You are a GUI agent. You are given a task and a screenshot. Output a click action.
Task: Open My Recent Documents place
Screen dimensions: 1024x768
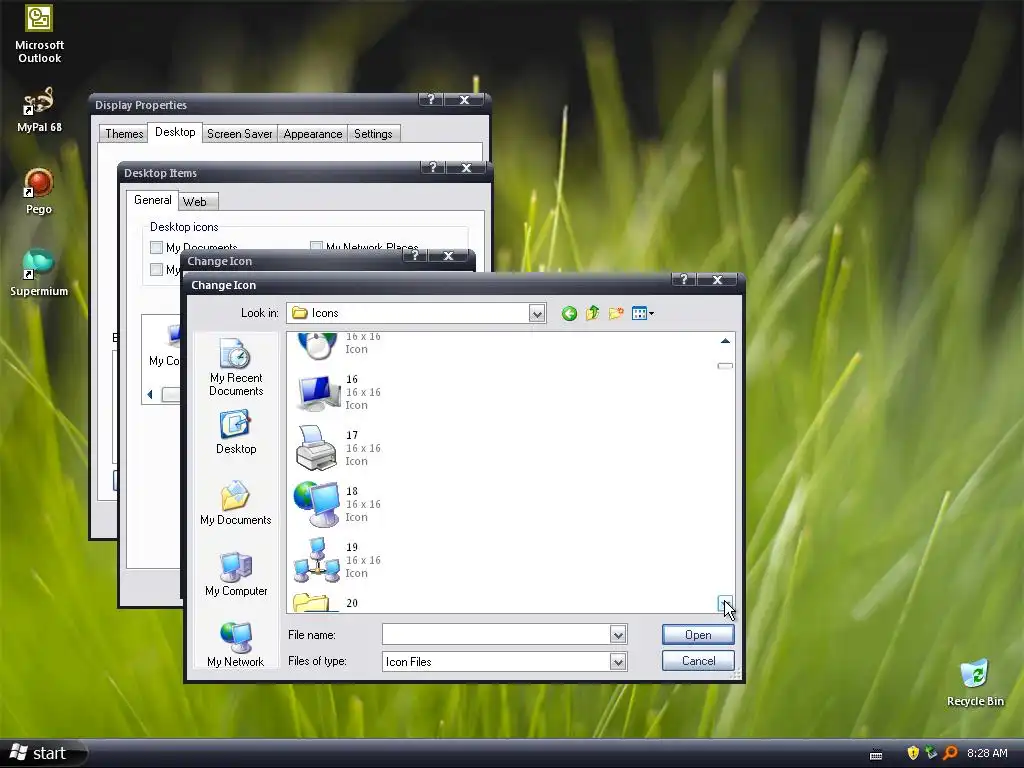click(236, 367)
